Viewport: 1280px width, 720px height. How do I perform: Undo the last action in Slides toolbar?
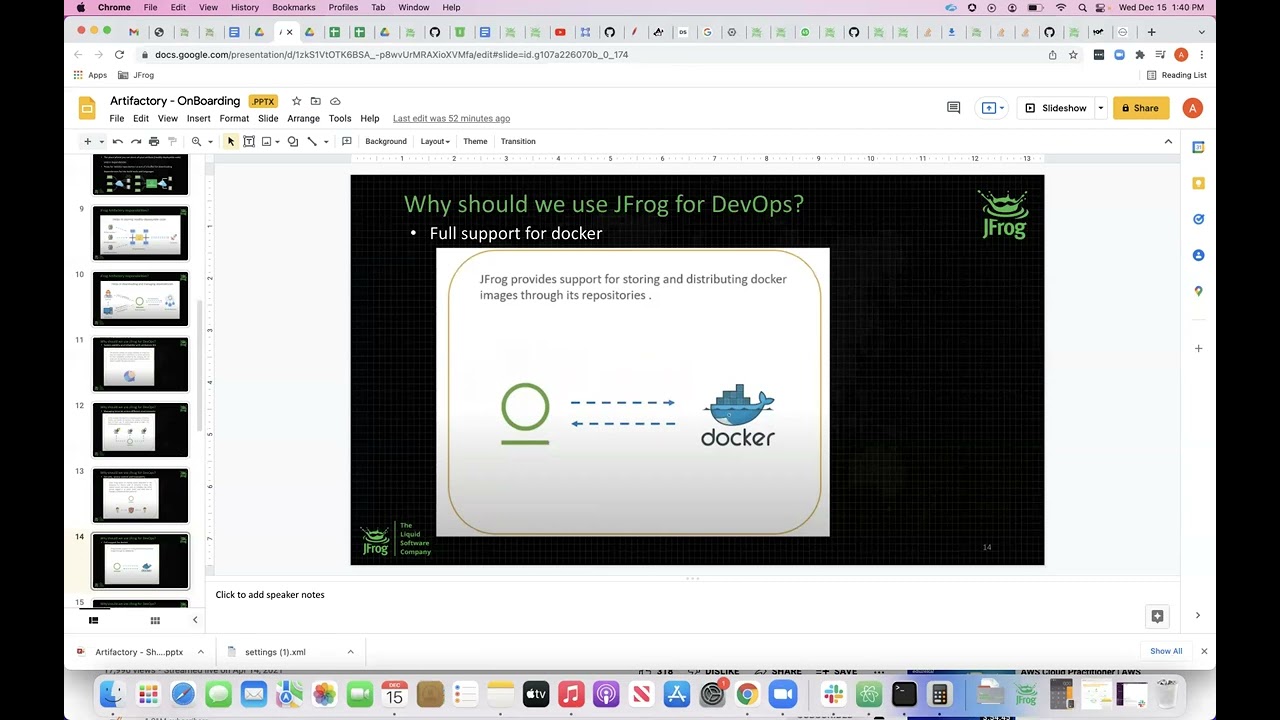(x=118, y=141)
